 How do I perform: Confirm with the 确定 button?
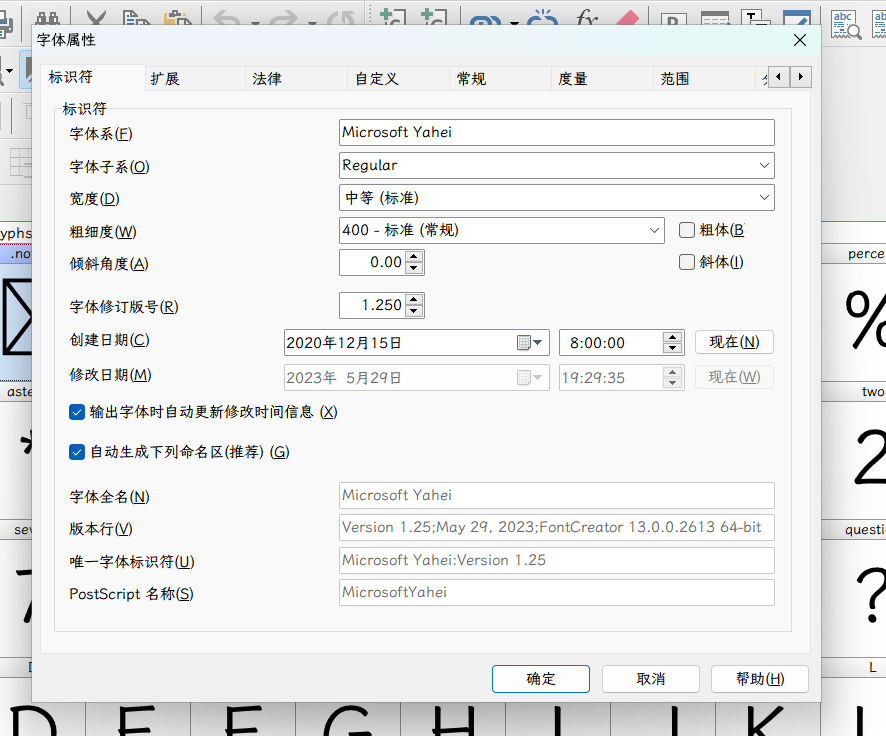[541, 678]
